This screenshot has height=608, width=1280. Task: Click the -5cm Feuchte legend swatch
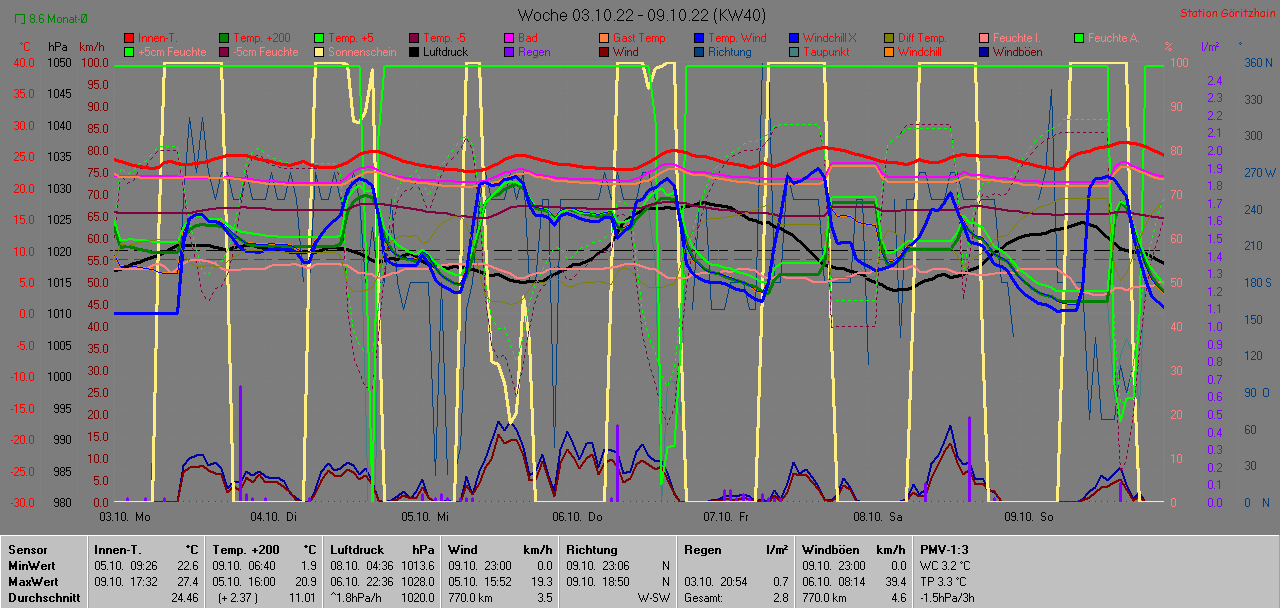coord(224,52)
